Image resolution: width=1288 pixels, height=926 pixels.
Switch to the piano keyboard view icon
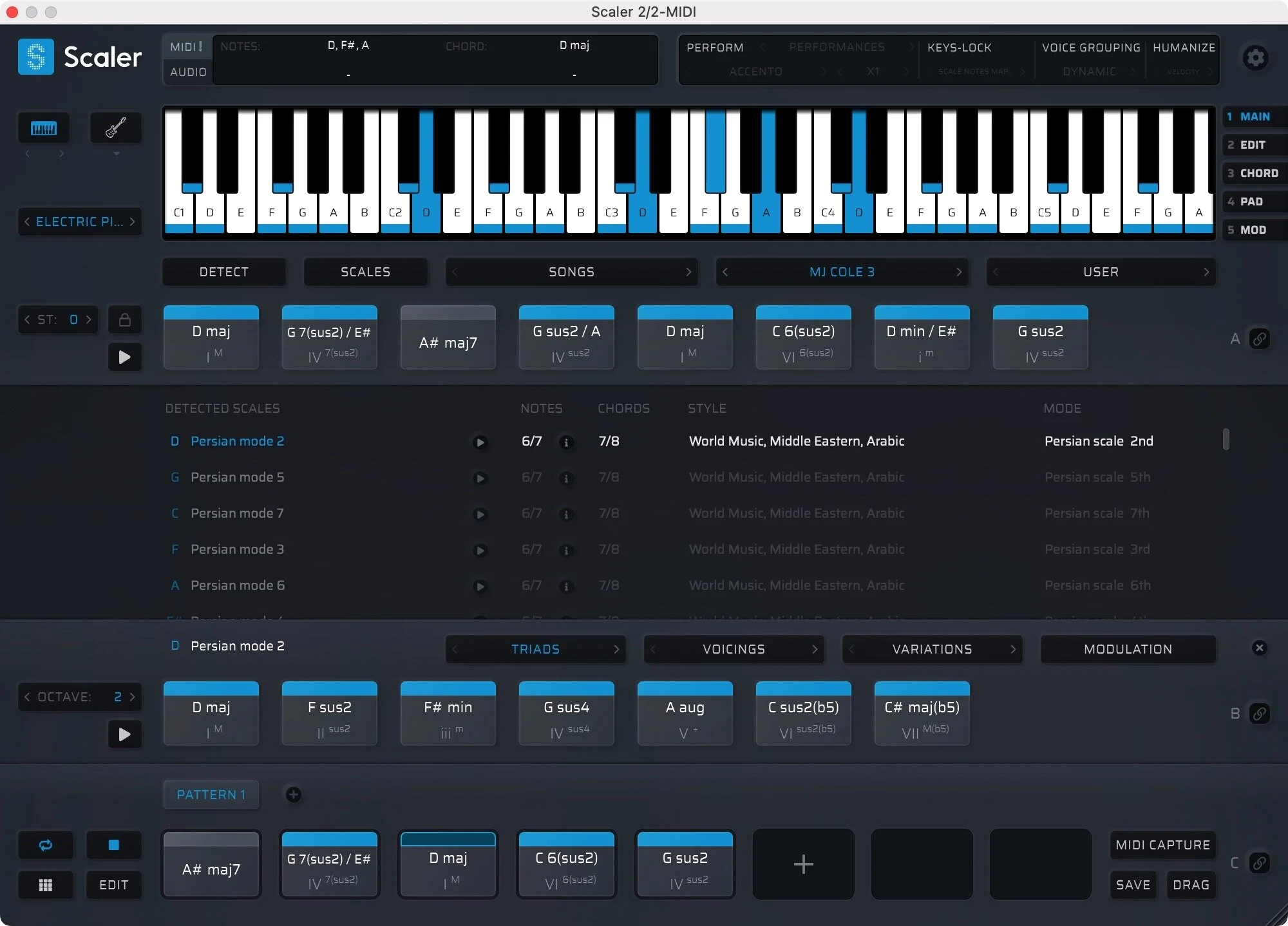pyautogui.click(x=44, y=128)
